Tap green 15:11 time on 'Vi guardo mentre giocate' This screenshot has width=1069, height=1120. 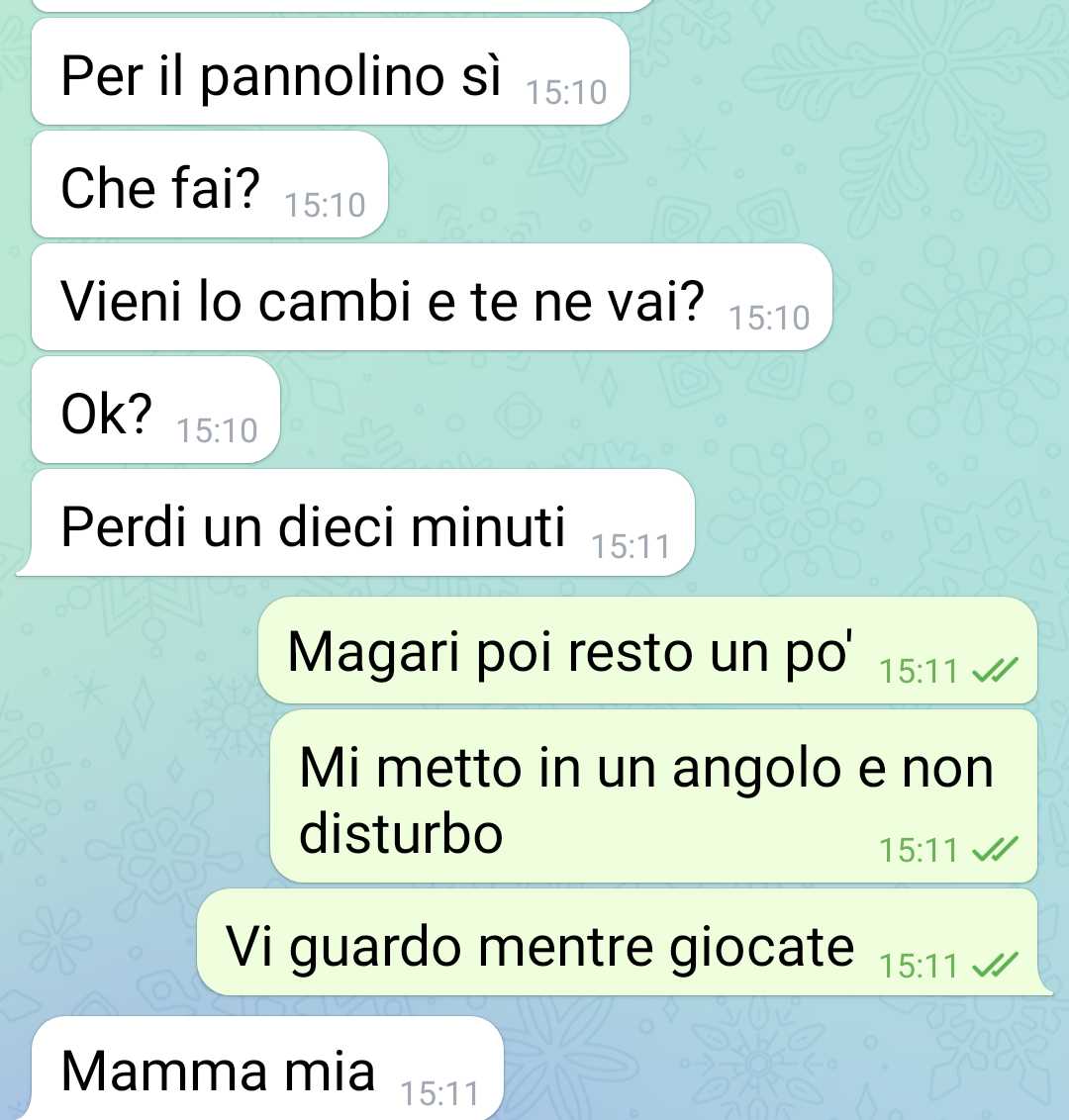coord(919,966)
